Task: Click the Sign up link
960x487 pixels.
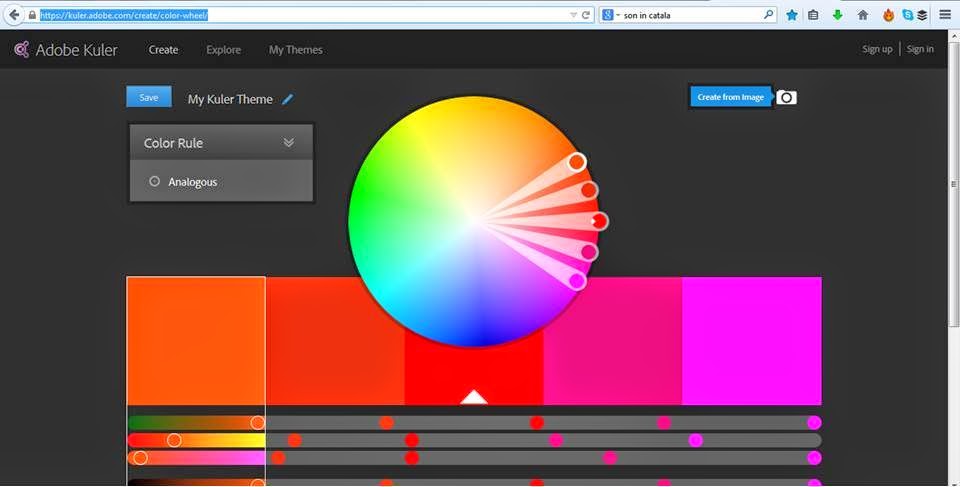Action: pyautogui.click(x=877, y=49)
